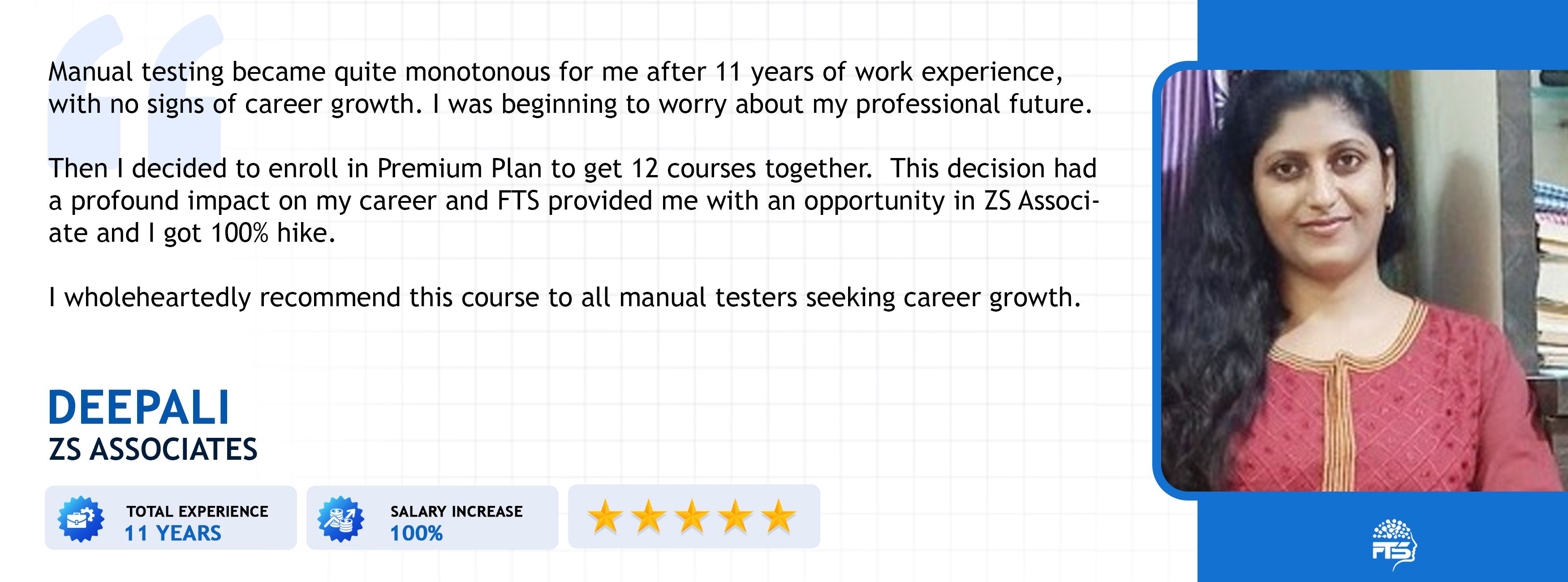Select the first rating star
This screenshot has height=582, width=1568.
[605, 517]
